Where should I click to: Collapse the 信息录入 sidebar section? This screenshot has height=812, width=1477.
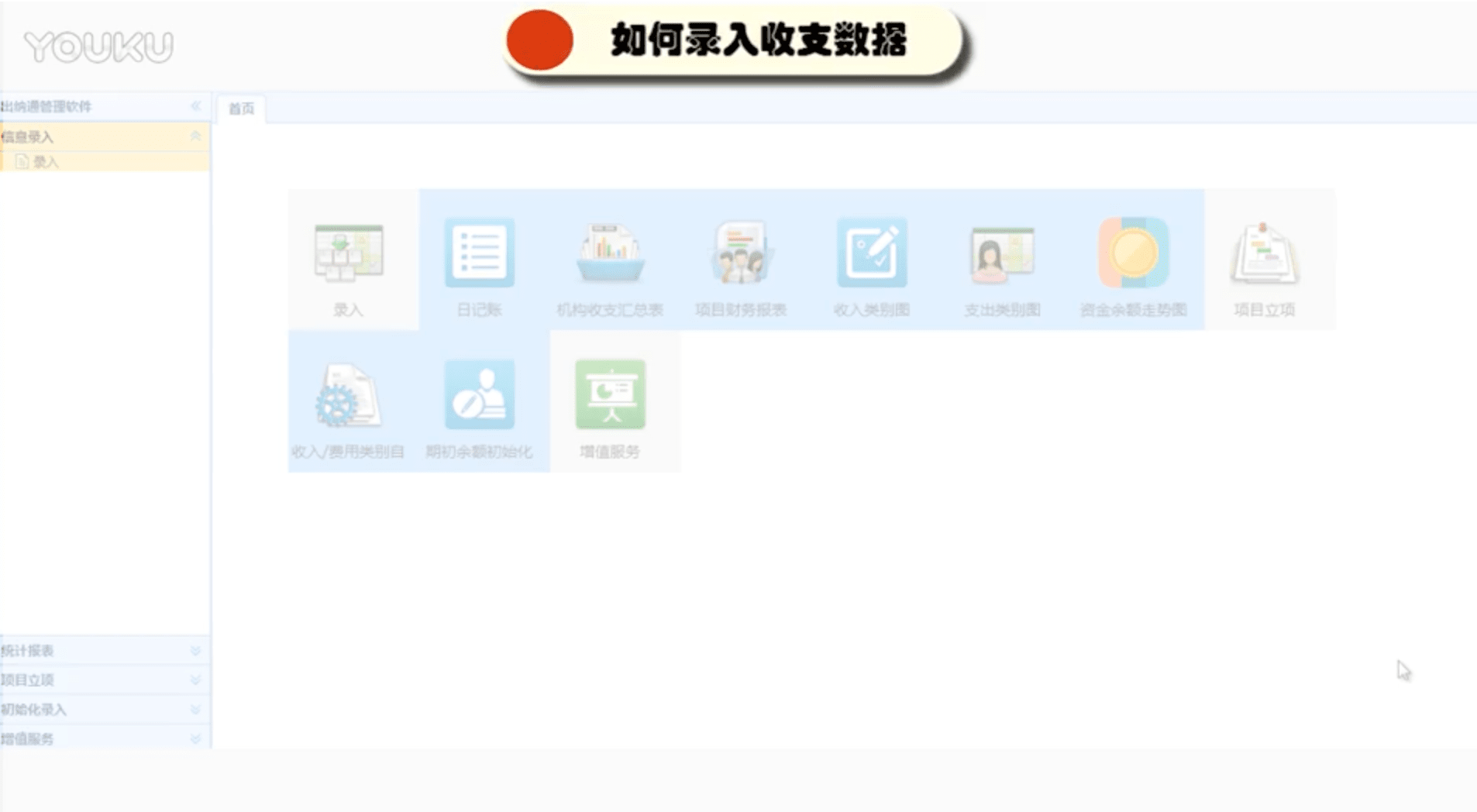click(195, 136)
